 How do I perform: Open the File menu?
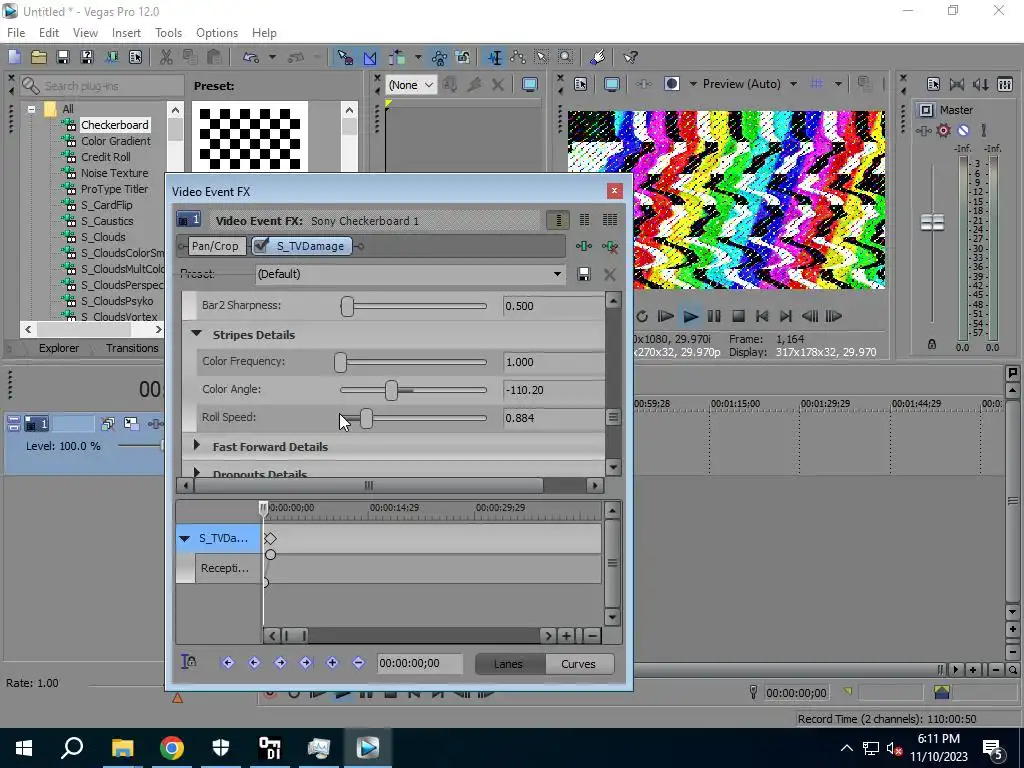pyautogui.click(x=16, y=33)
